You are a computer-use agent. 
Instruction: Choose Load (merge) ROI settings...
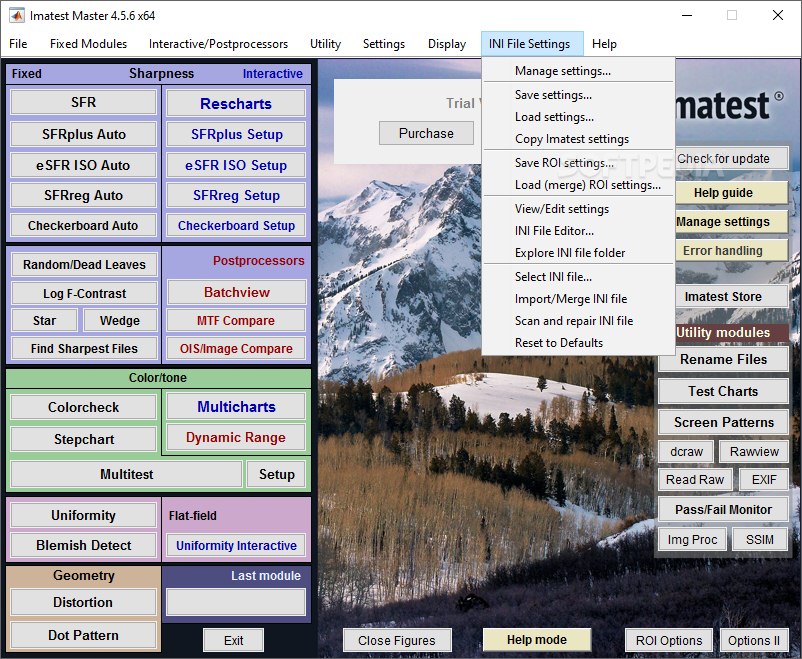click(x=578, y=185)
